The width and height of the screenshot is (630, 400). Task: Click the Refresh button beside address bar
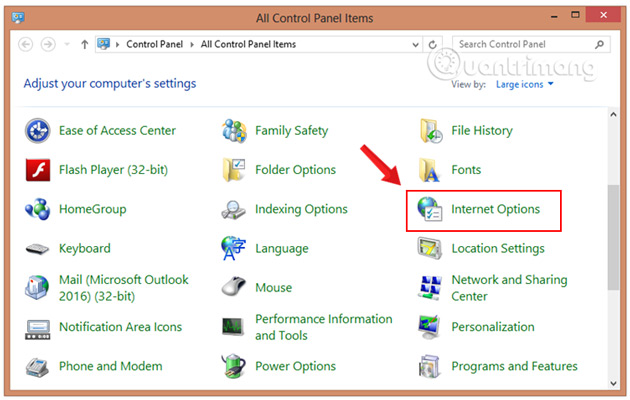(x=433, y=45)
